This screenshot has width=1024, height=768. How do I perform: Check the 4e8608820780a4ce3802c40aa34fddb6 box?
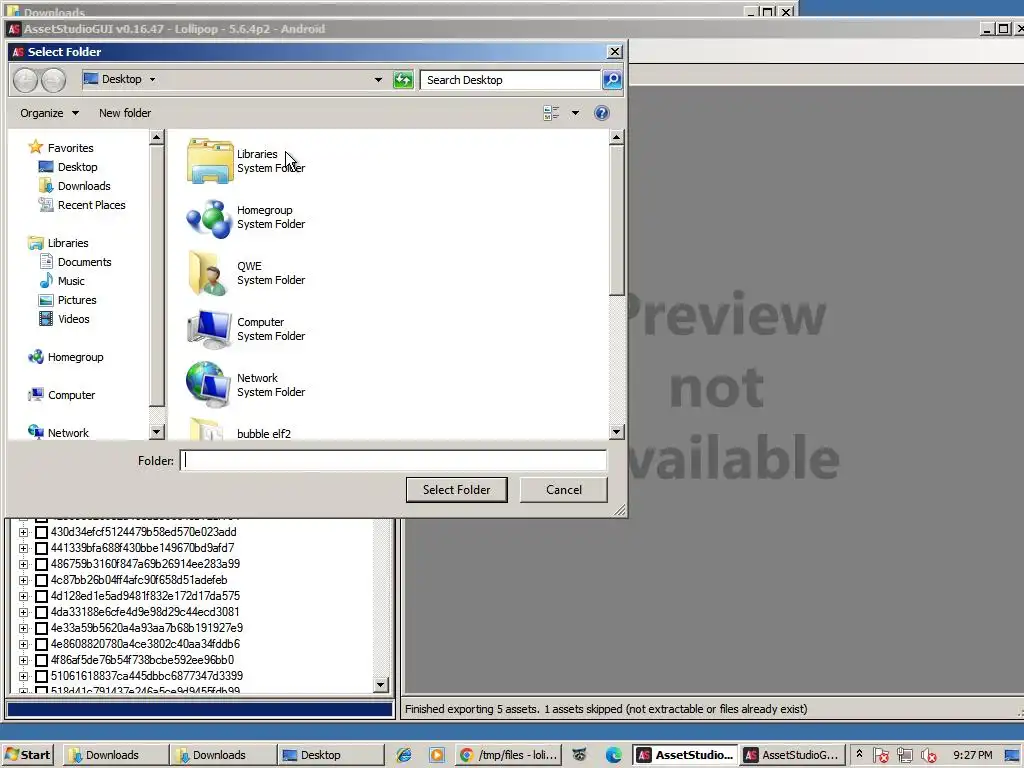coord(41,644)
